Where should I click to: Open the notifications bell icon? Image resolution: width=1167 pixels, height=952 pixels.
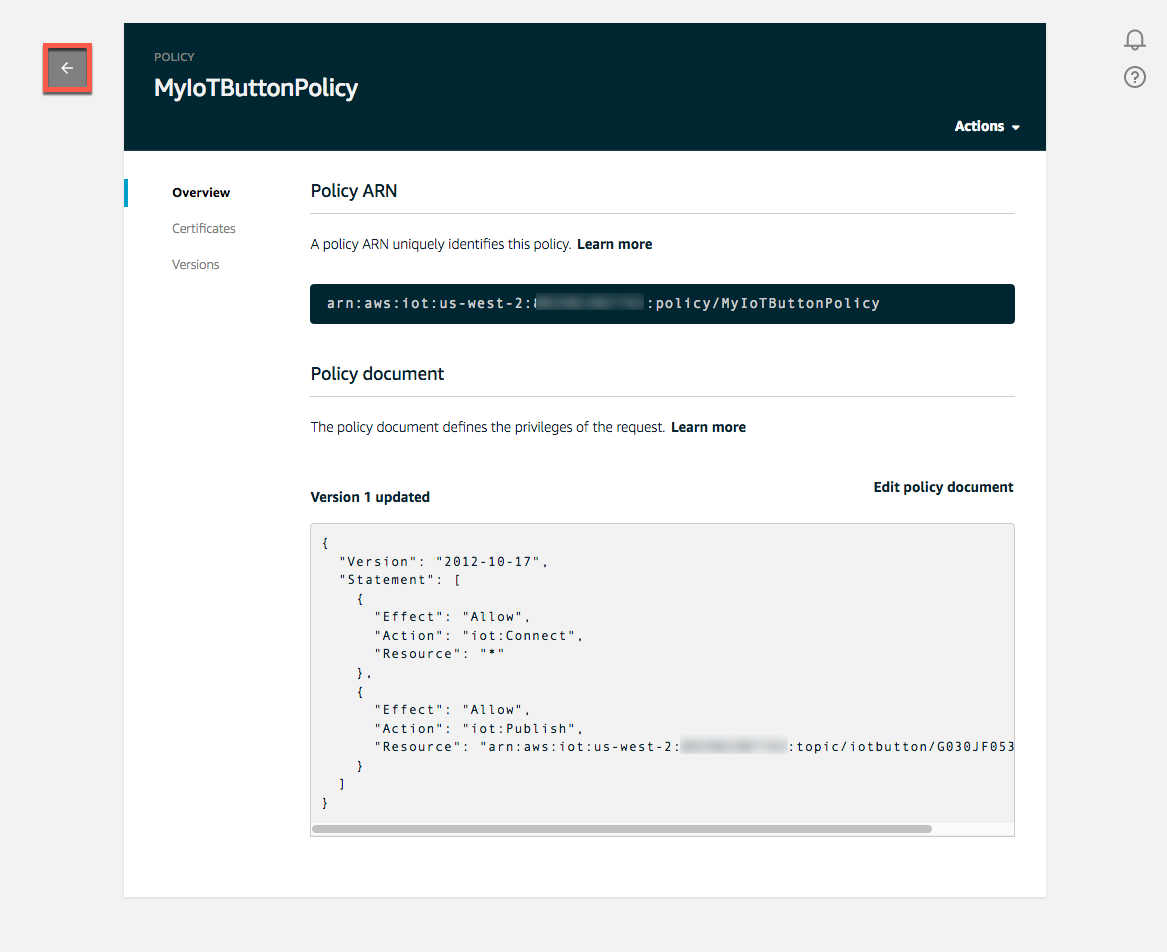[x=1134, y=40]
